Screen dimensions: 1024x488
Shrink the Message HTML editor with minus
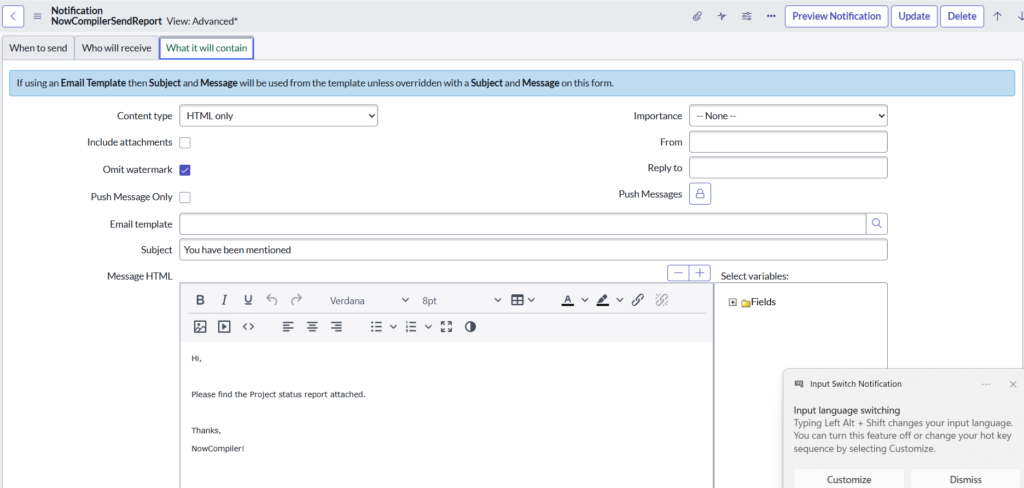pyautogui.click(x=678, y=272)
